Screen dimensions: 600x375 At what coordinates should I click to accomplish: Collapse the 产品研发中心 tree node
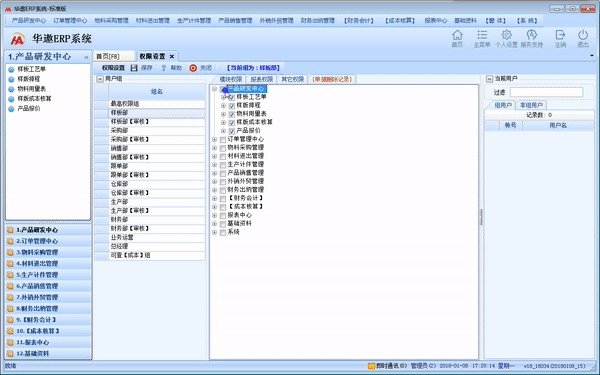(215, 89)
